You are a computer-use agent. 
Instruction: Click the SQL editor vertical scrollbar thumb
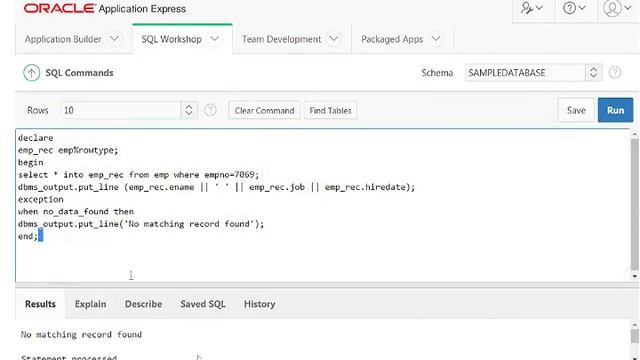(634, 204)
